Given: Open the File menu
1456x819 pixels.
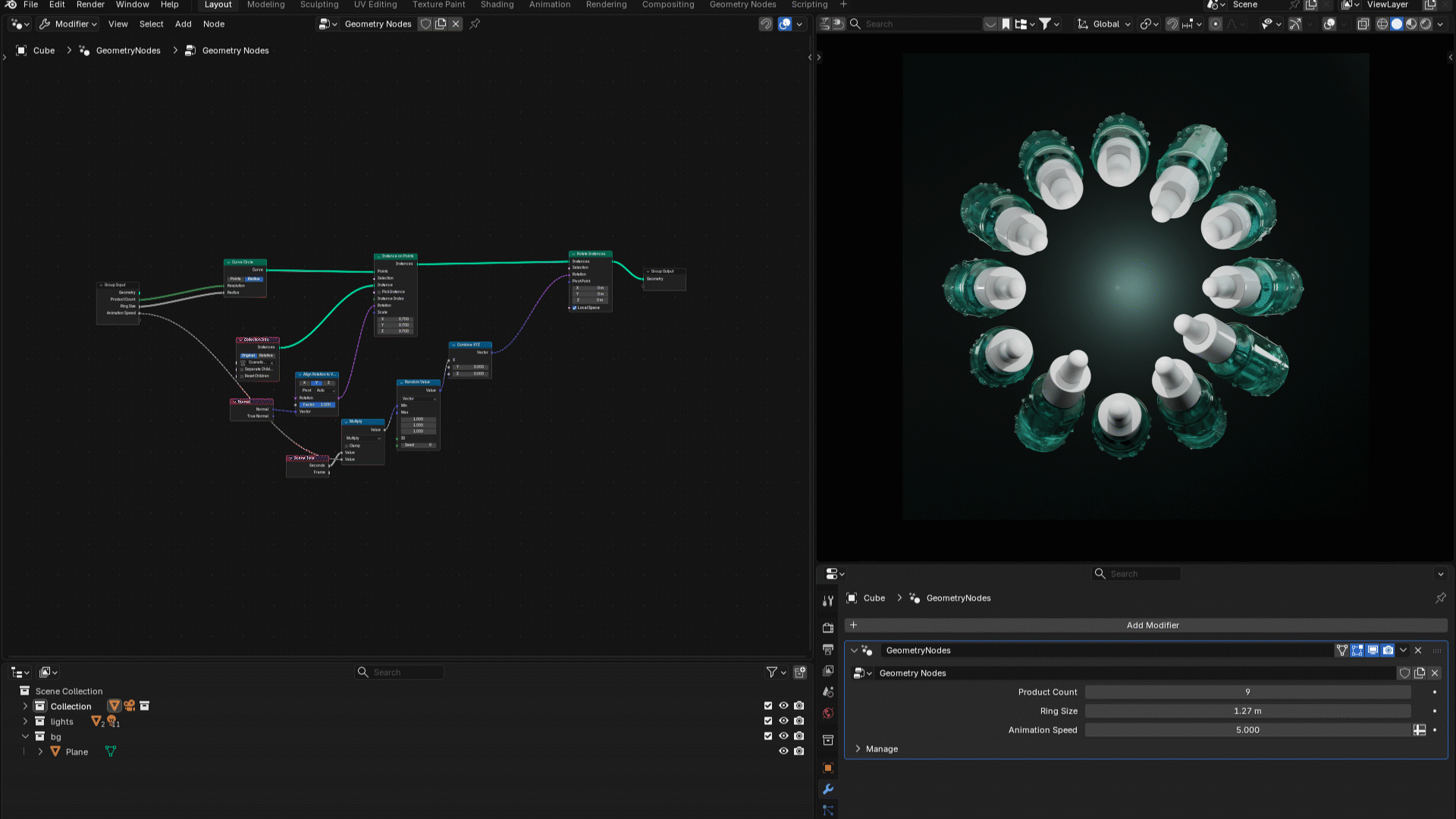Looking at the screenshot, I should pyautogui.click(x=30, y=5).
